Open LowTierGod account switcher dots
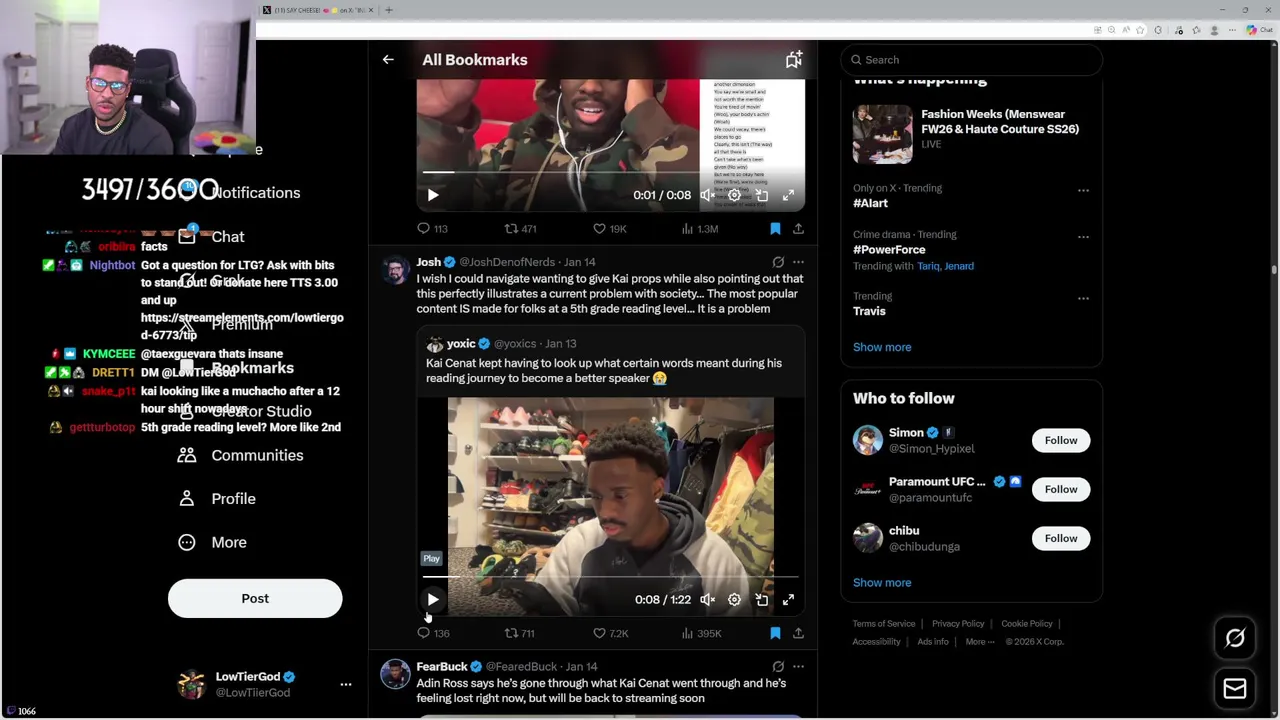This screenshot has width=1280, height=720. pyautogui.click(x=346, y=685)
